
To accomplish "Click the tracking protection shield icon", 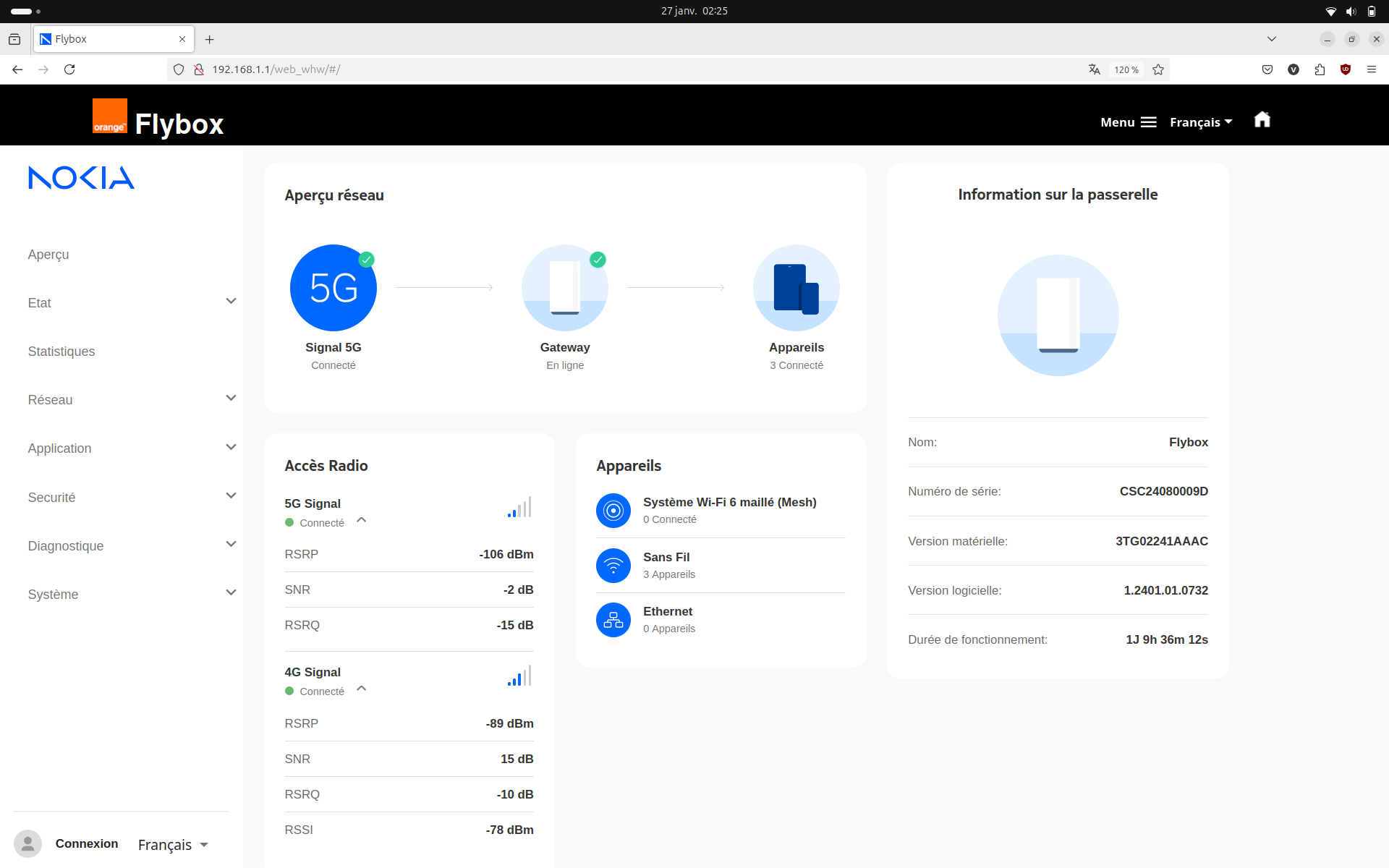I will 179,69.
